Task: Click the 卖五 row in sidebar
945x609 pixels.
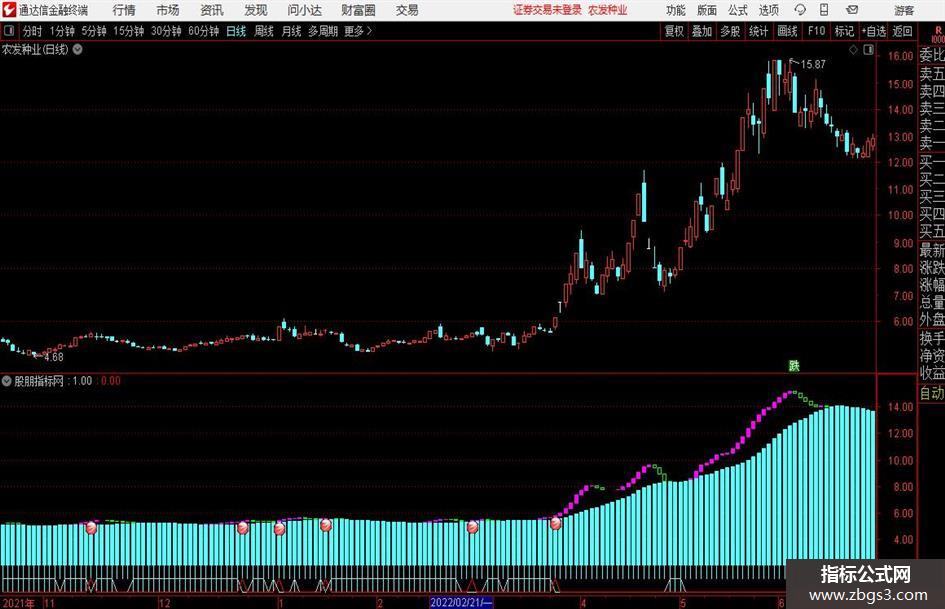Action: [931, 74]
